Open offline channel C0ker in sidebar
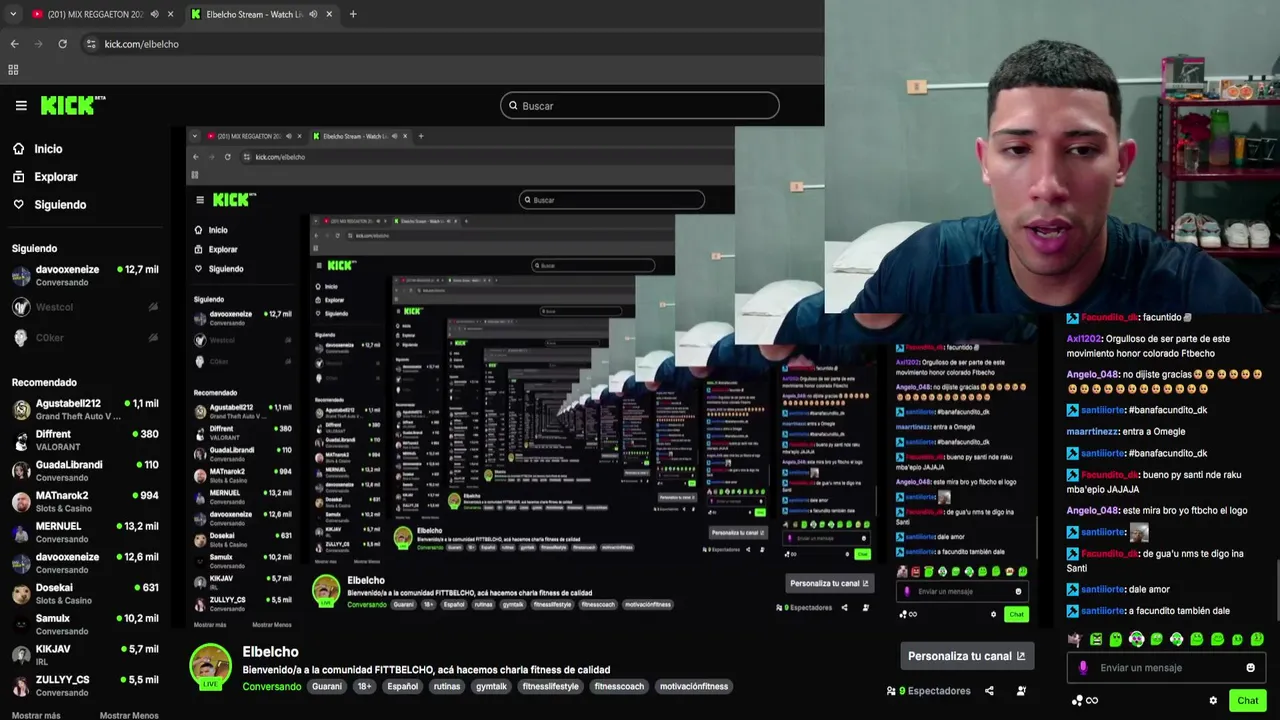The image size is (1280, 720). click(x=85, y=338)
